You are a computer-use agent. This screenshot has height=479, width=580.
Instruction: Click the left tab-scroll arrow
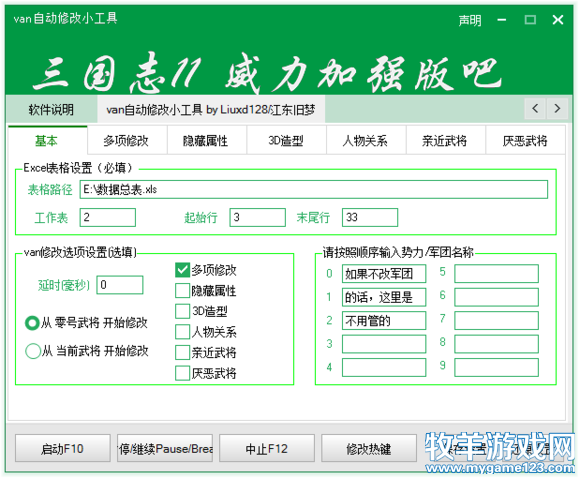tap(535, 109)
